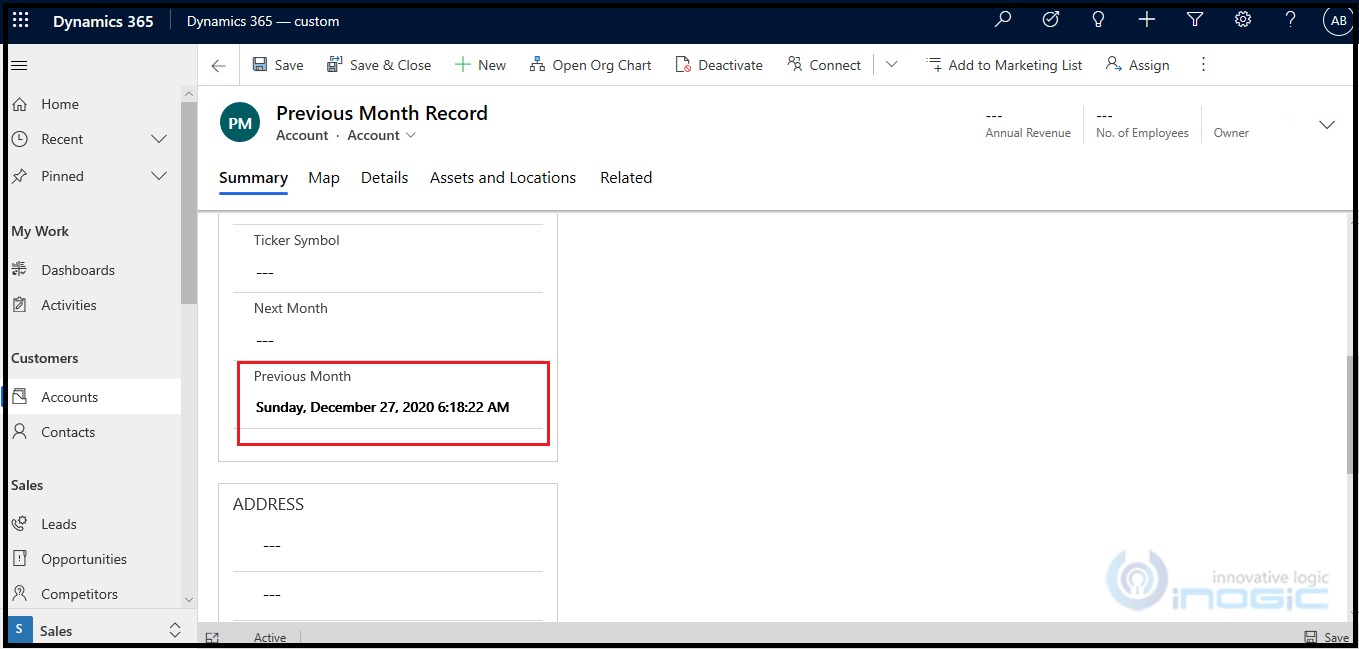Click Recent in the sidebar
This screenshot has width=1359, height=649.
(62, 139)
